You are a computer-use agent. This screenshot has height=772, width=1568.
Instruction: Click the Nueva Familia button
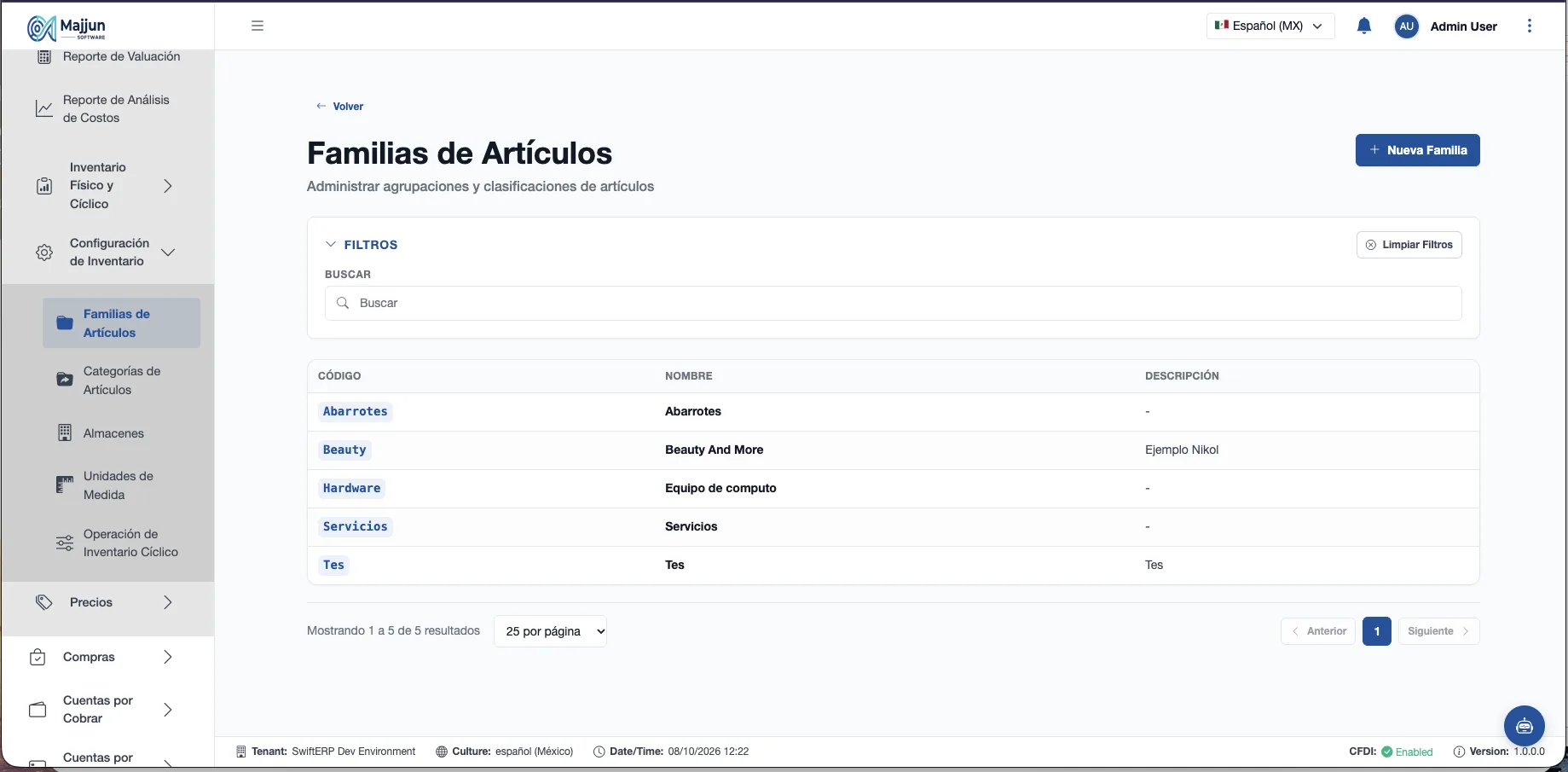click(x=1417, y=150)
